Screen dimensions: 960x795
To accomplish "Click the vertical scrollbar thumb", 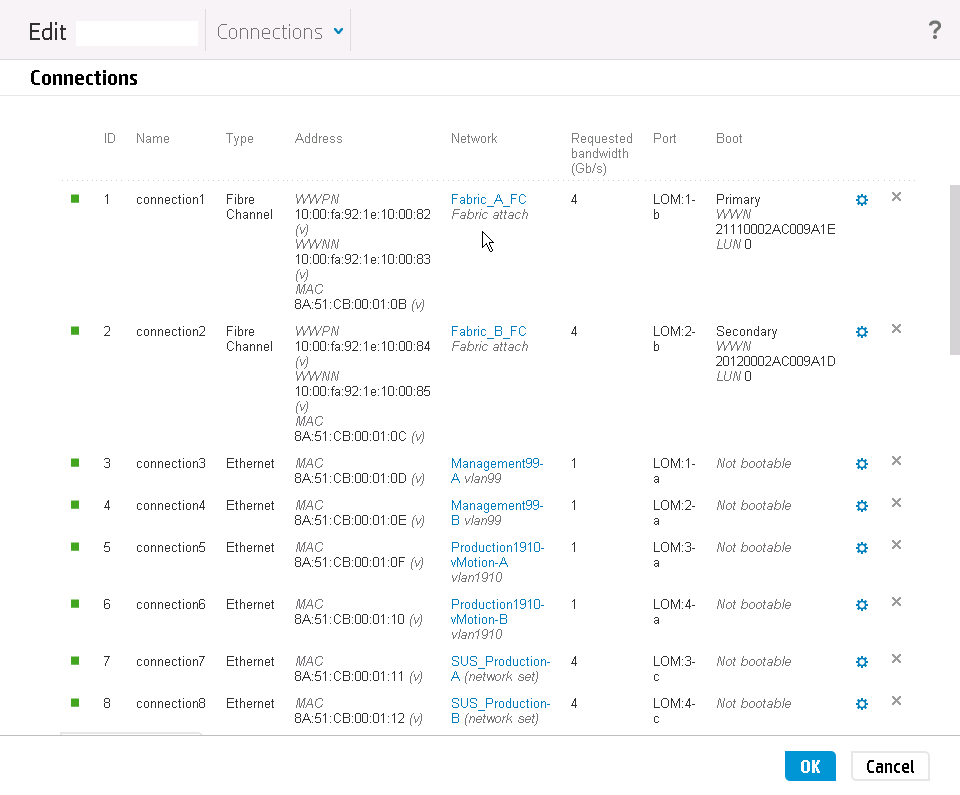I will coord(954,269).
